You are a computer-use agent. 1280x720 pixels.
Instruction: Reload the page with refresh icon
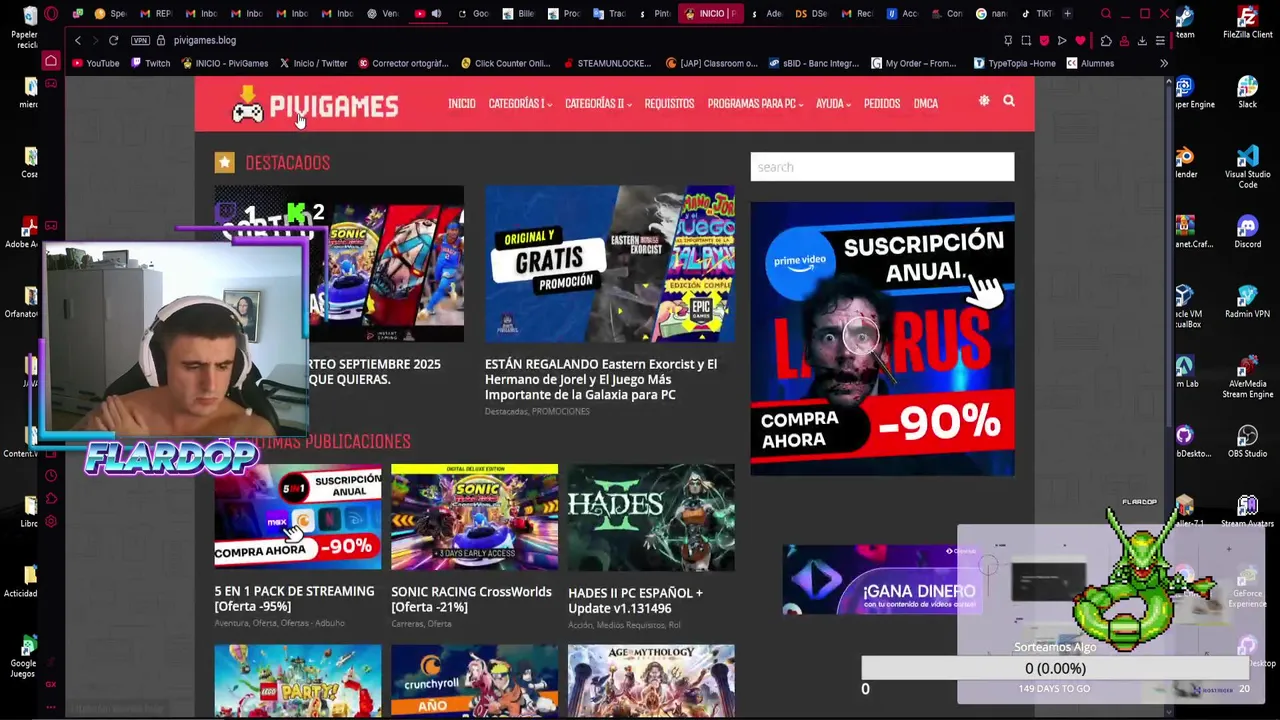113,40
